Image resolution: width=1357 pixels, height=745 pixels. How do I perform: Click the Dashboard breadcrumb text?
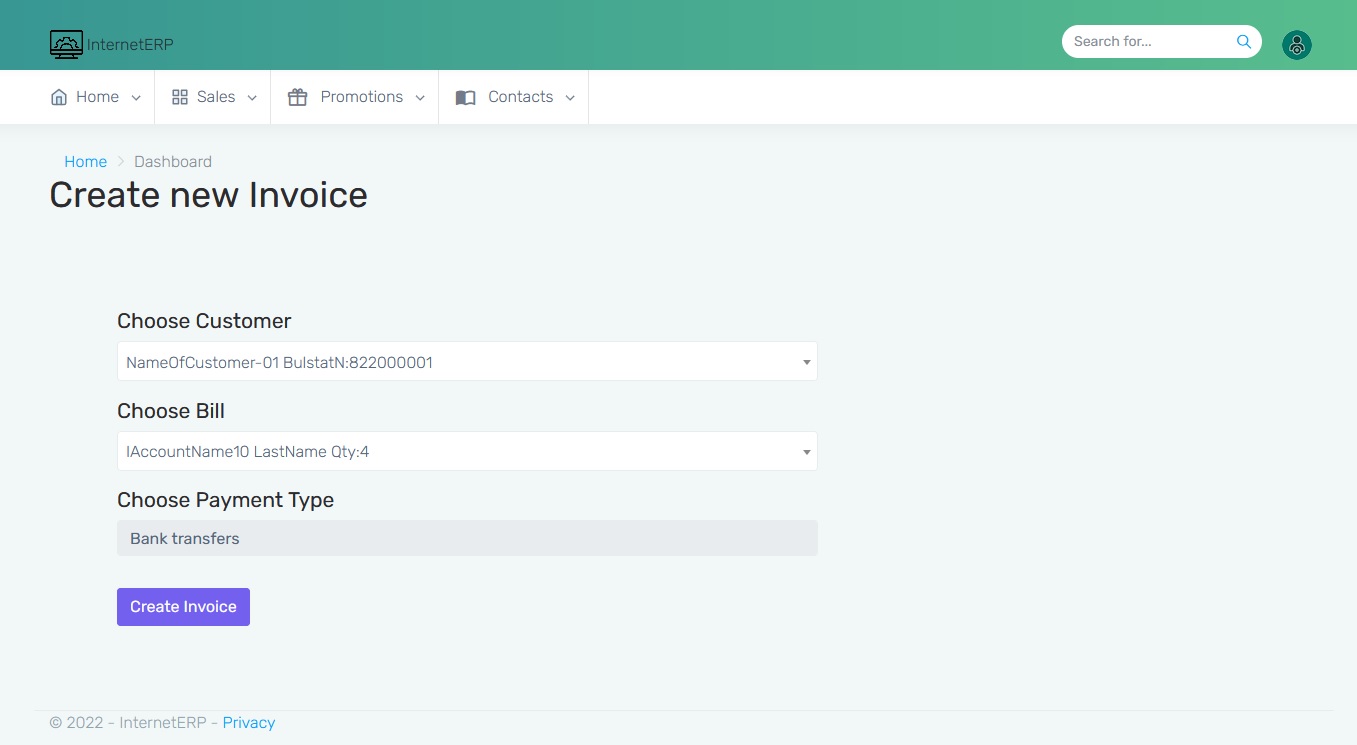click(x=173, y=162)
